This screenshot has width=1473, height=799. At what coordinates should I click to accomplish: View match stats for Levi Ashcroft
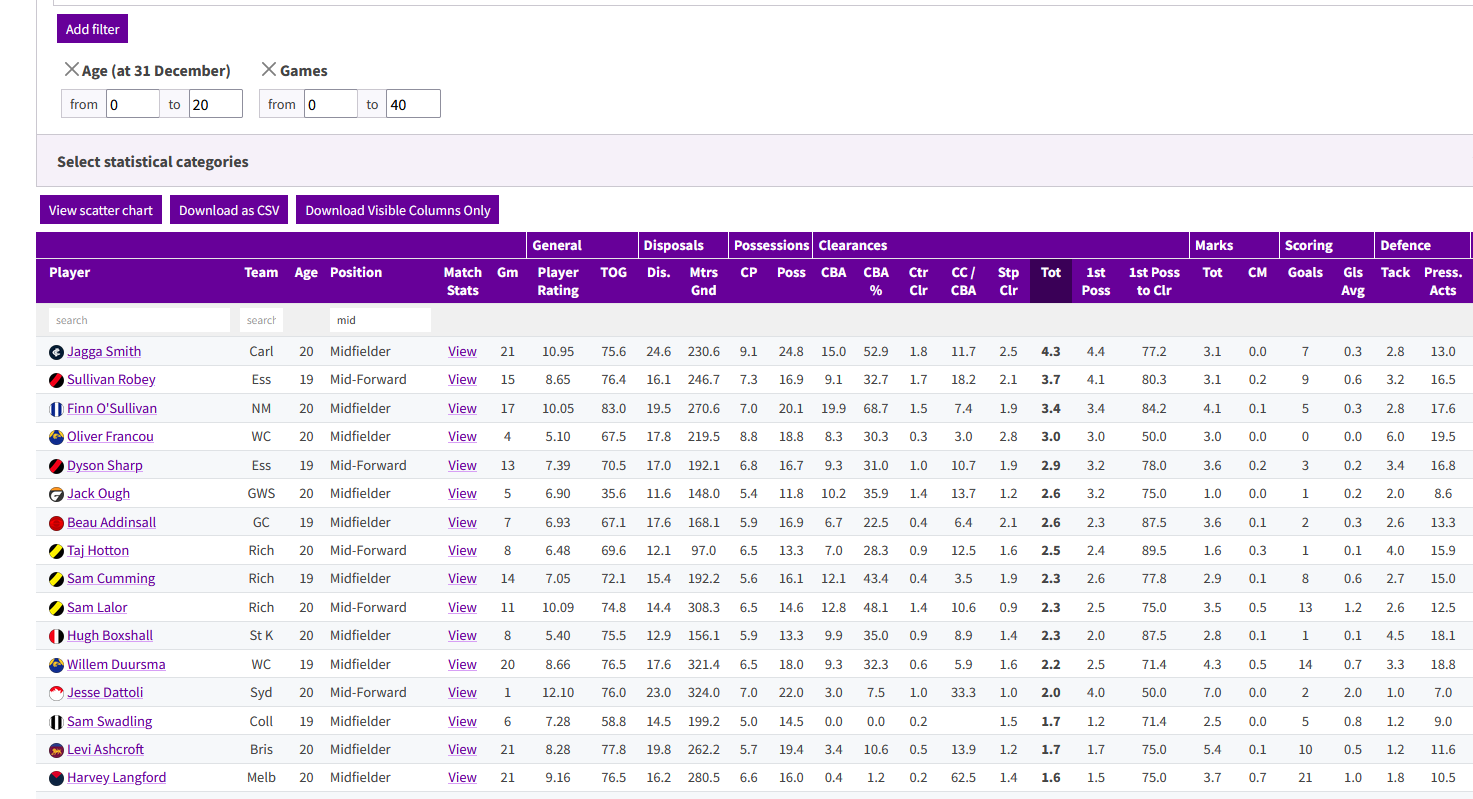click(x=462, y=750)
